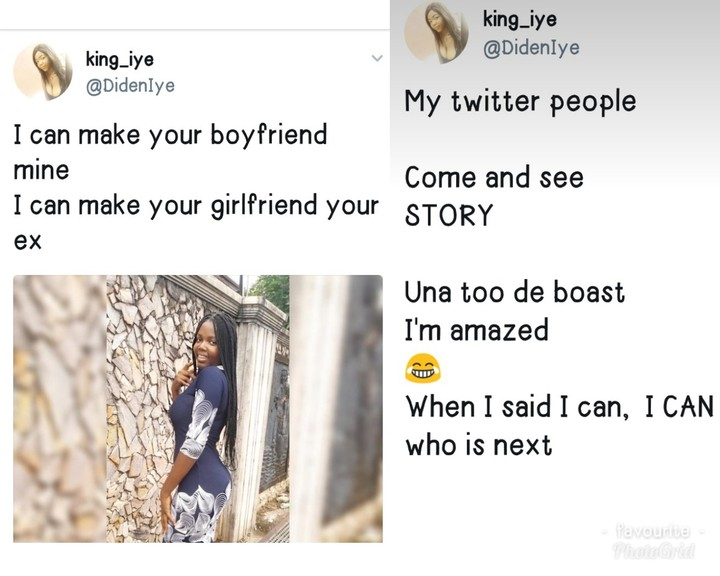This screenshot has height=576, width=720.
Task: Click "My twitter people" text
Action: [519, 102]
